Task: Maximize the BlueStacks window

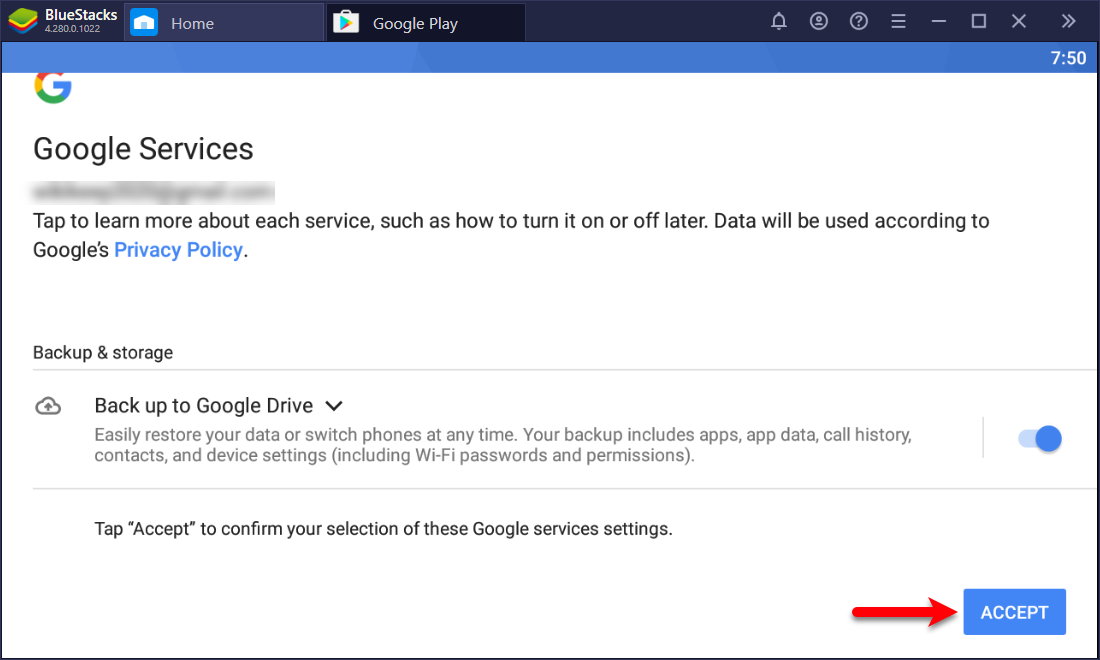Action: (979, 21)
